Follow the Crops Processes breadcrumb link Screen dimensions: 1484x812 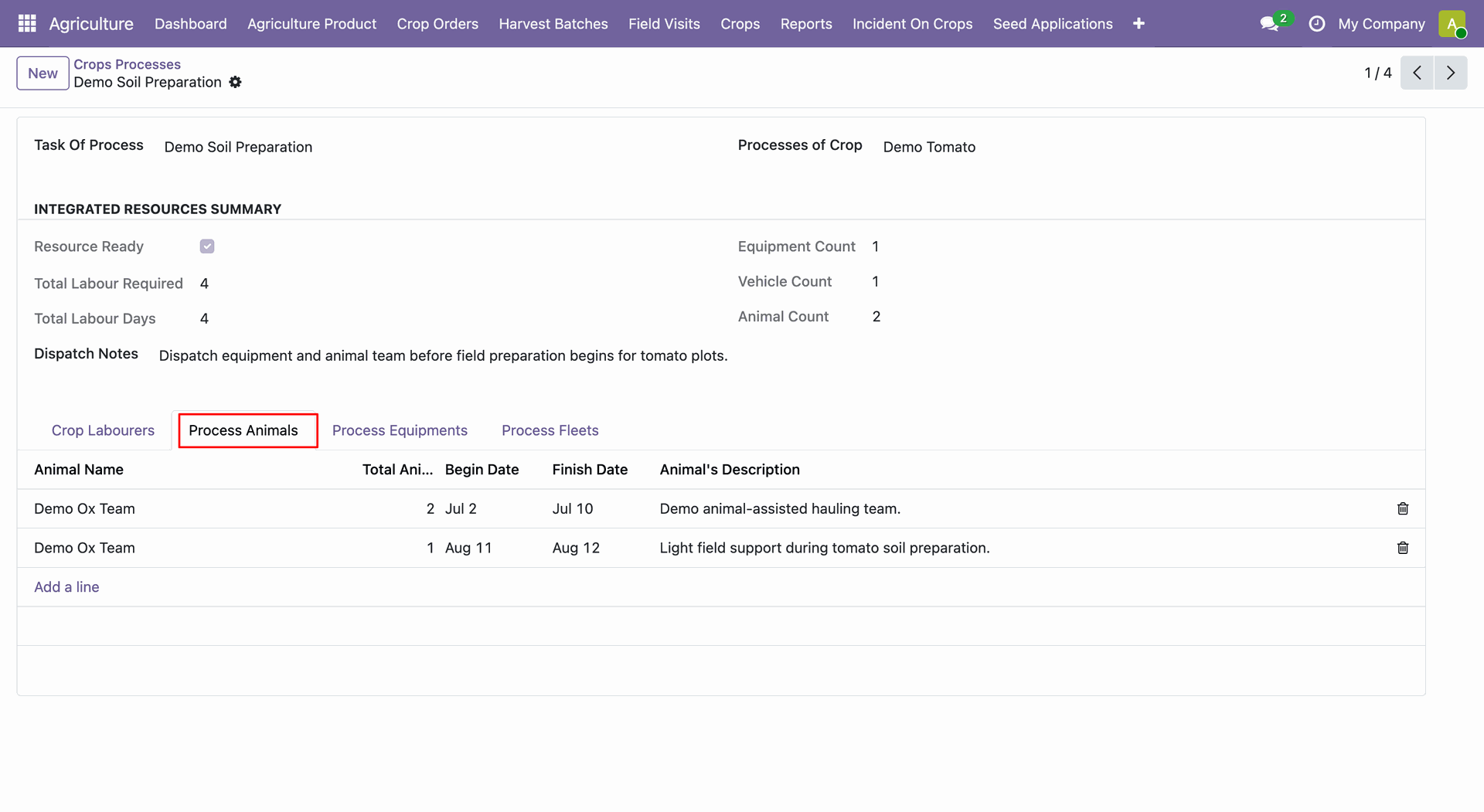(127, 64)
